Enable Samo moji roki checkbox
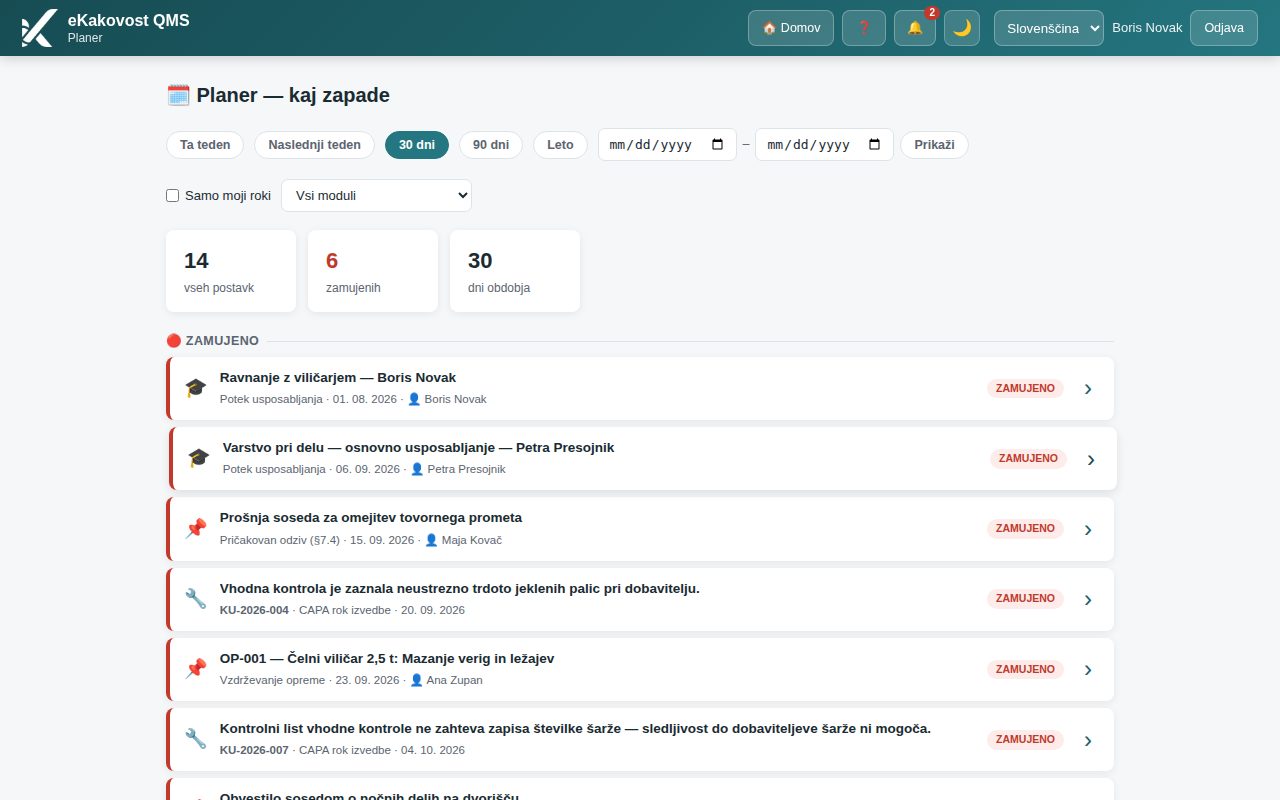1280x800 pixels. [x=172, y=196]
